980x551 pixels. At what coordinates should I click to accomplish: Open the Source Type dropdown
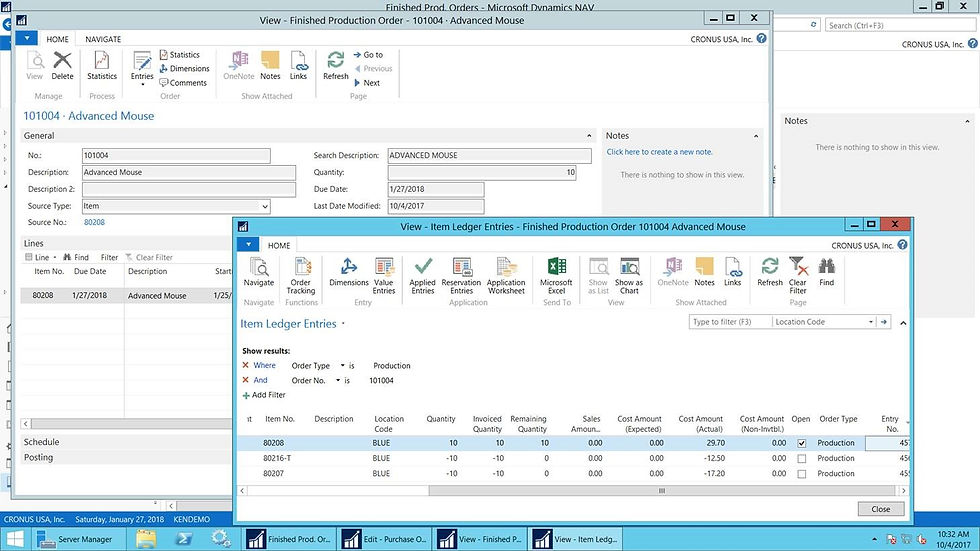pos(265,206)
